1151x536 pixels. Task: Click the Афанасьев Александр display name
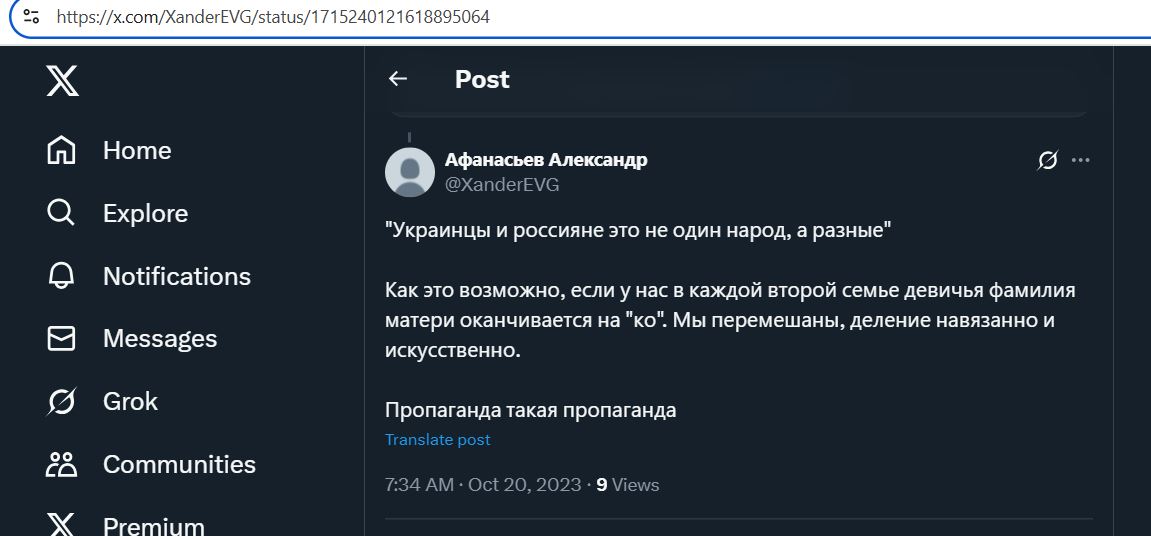pyautogui.click(x=546, y=160)
